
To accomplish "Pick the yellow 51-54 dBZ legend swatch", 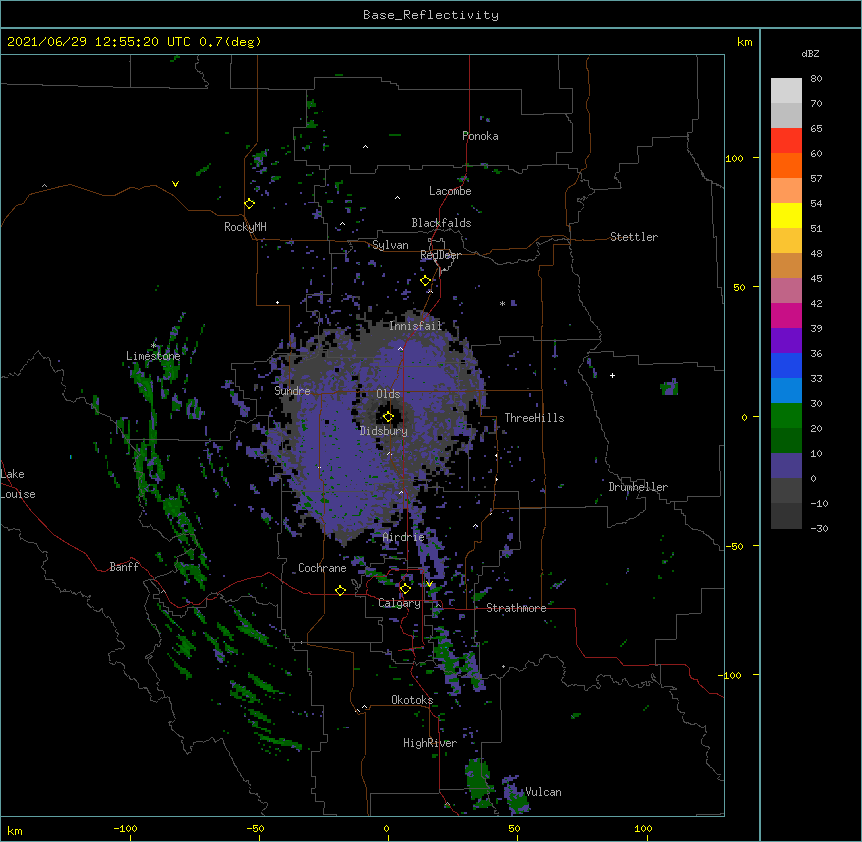I will (786, 215).
